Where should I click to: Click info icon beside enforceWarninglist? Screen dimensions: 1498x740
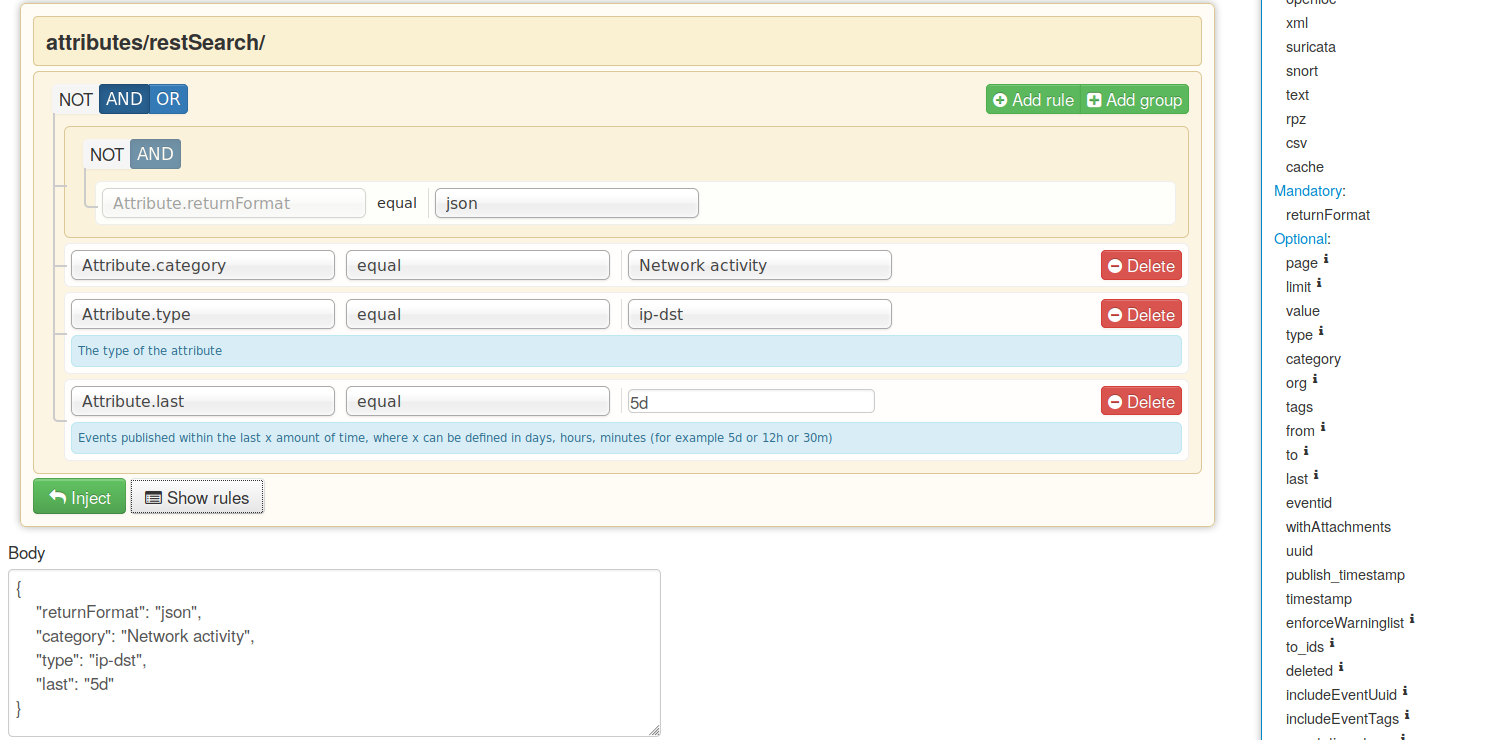[x=1412, y=619]
